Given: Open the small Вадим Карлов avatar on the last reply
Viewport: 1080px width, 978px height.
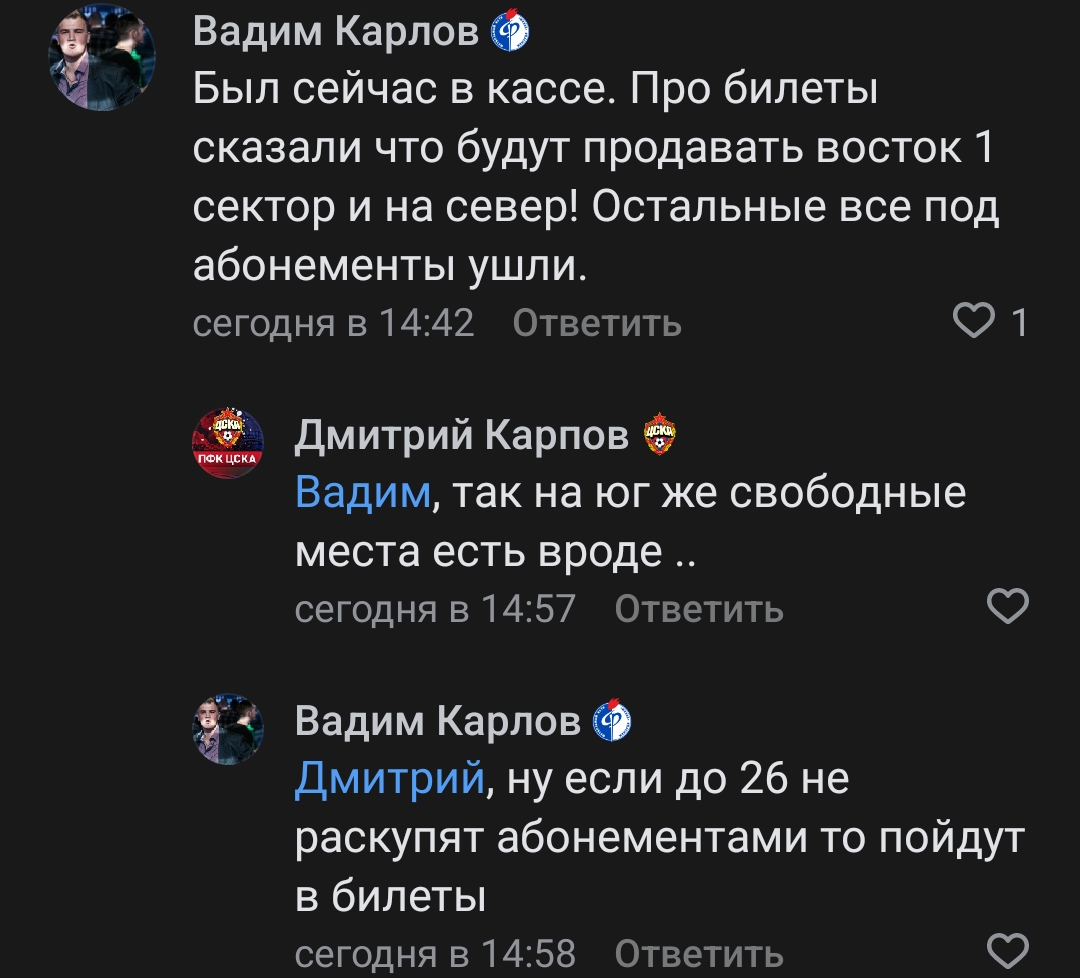Looking at the screenshot, I should tap(228, 730).
